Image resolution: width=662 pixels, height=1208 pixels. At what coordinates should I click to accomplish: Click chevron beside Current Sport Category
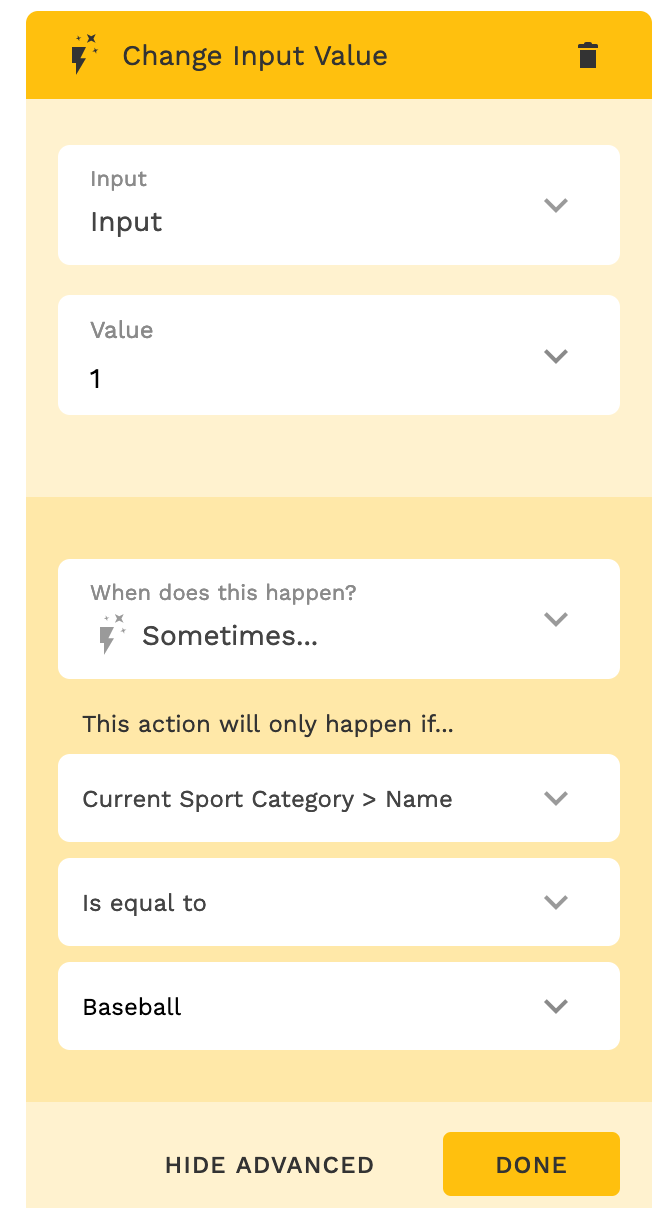555,798
